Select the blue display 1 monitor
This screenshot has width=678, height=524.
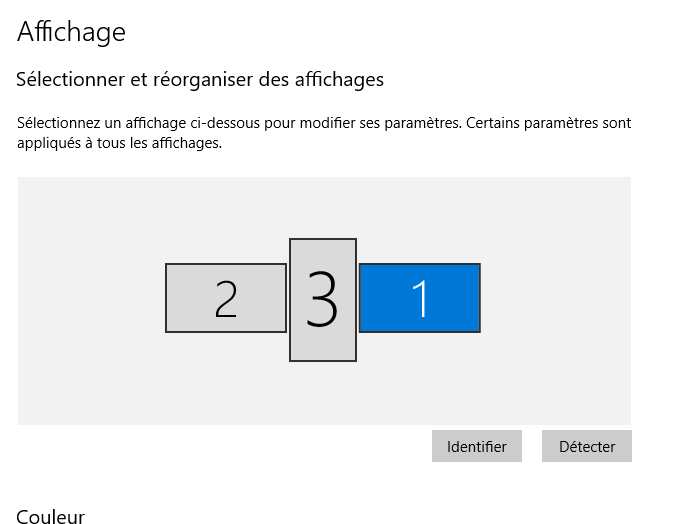[x=419, y=298]
